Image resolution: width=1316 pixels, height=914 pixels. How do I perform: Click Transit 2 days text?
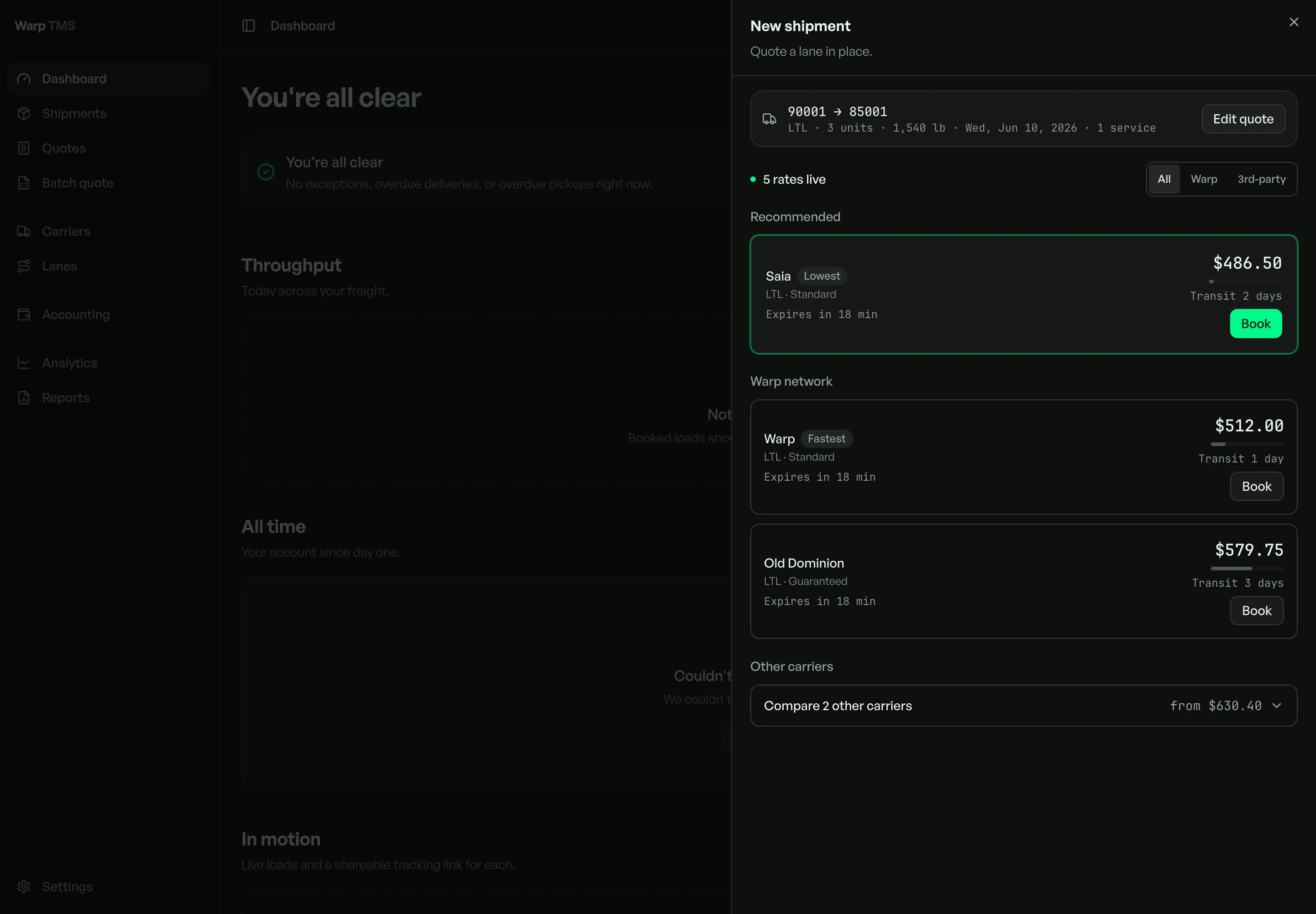1236,296
